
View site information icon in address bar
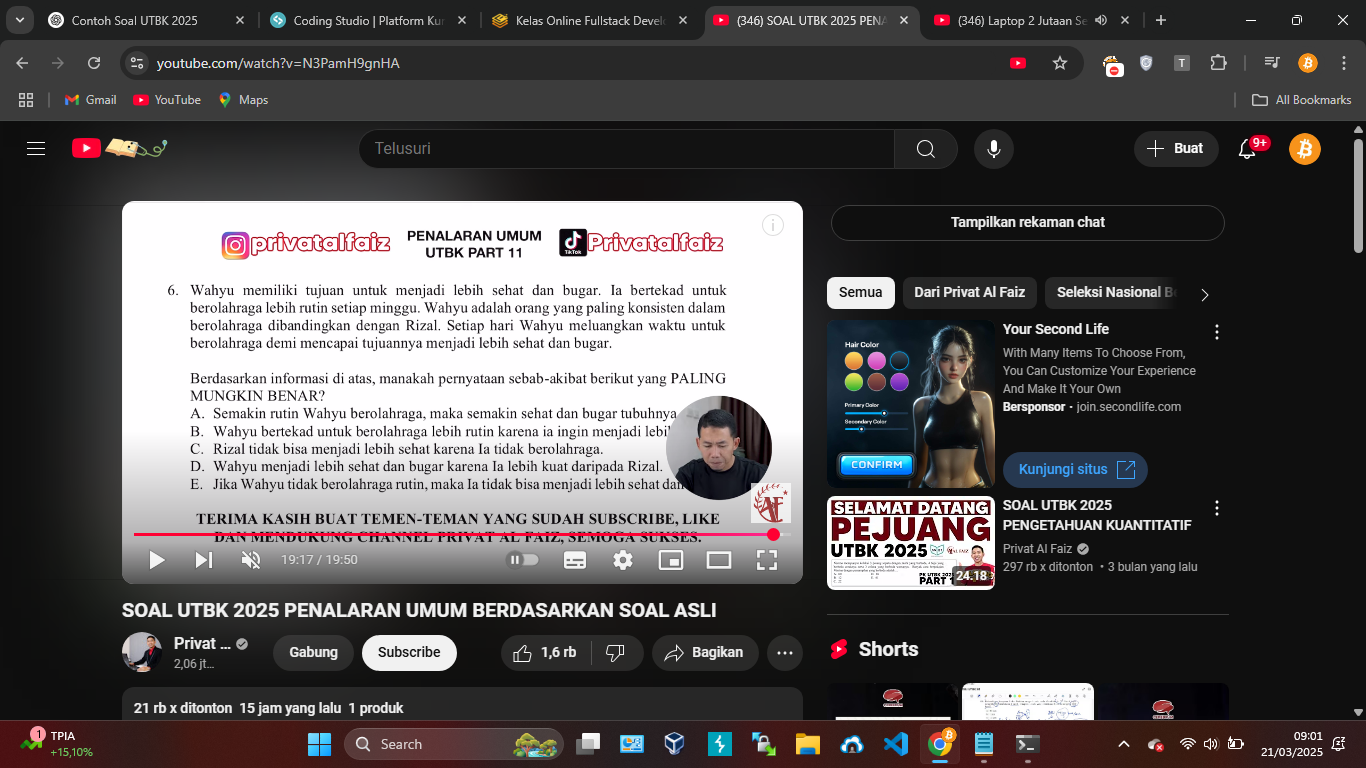point(138,63)
